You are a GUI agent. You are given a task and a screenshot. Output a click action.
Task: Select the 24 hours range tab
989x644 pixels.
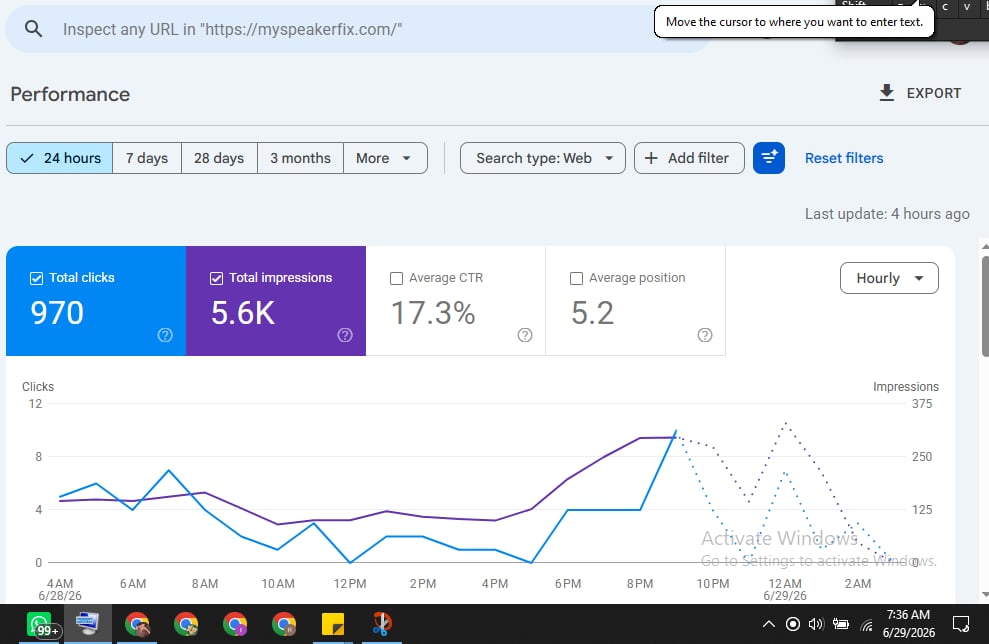click(x=60, y=158)
